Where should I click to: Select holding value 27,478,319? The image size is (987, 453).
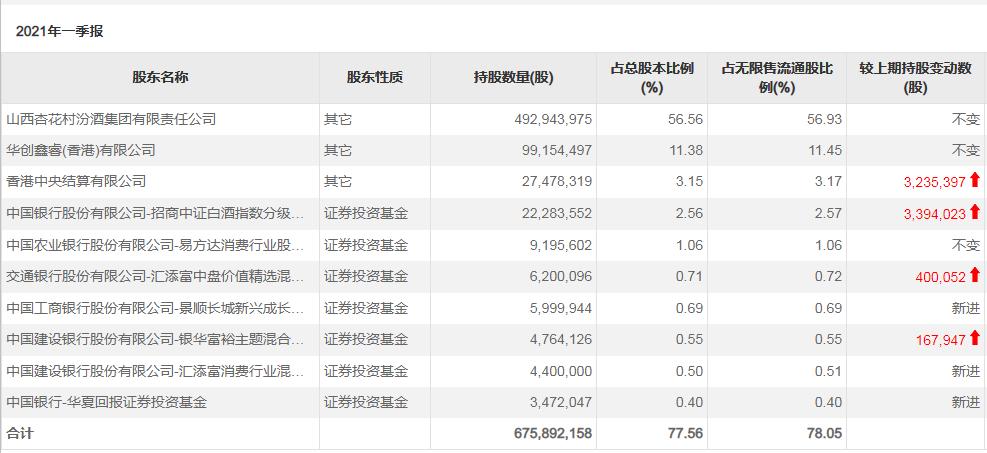tap(557, 182)
